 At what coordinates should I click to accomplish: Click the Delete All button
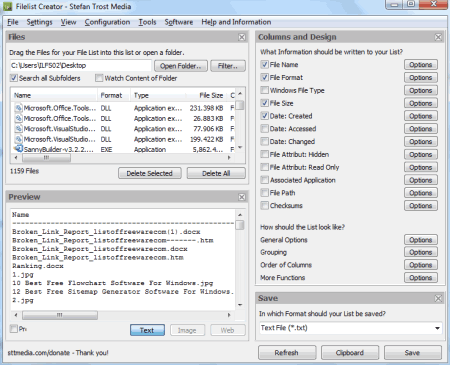pos(216,173)
